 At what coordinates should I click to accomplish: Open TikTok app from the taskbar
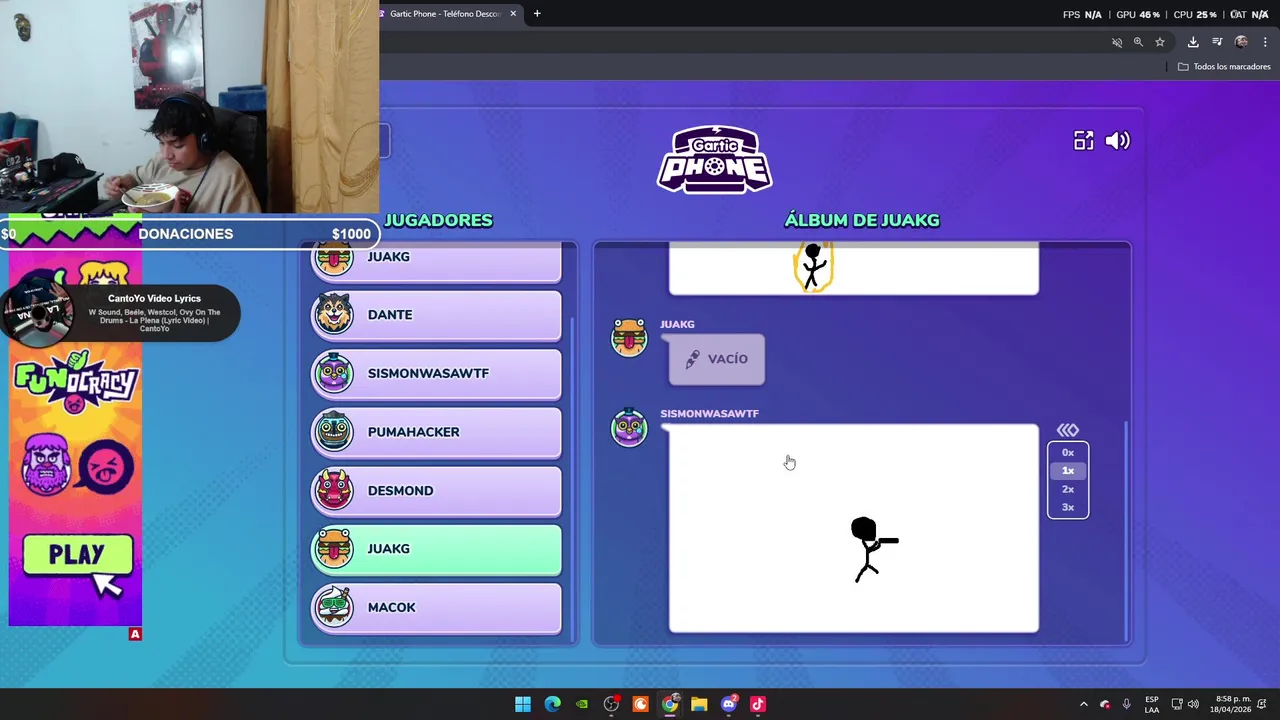pos(758,704)
